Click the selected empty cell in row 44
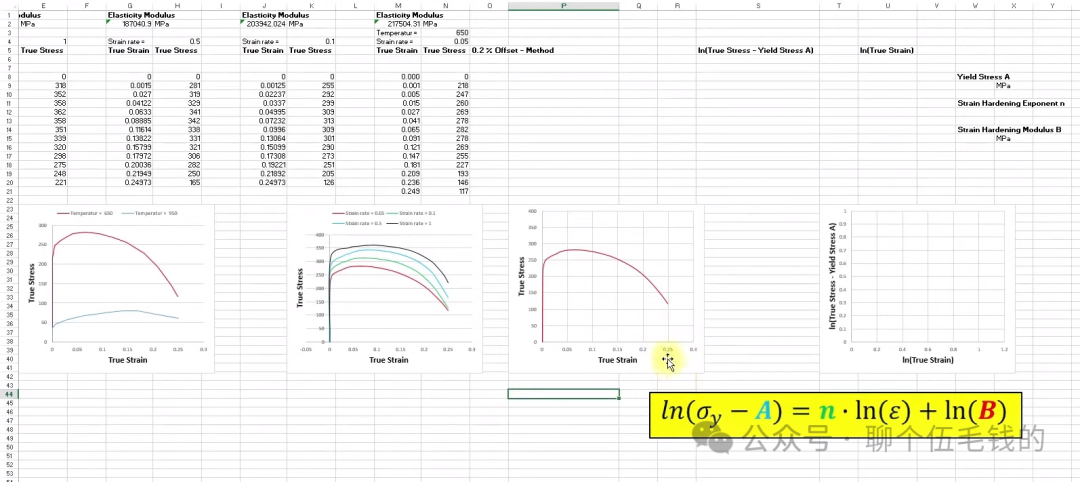Image resolution: width=1080 pixels, height=482 pixels. point(563,394)
